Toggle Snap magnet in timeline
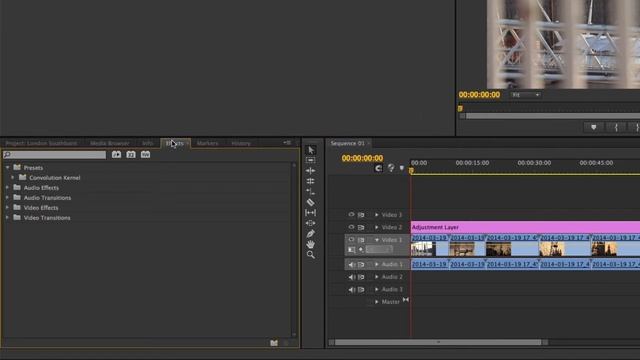 pos(378,168)
